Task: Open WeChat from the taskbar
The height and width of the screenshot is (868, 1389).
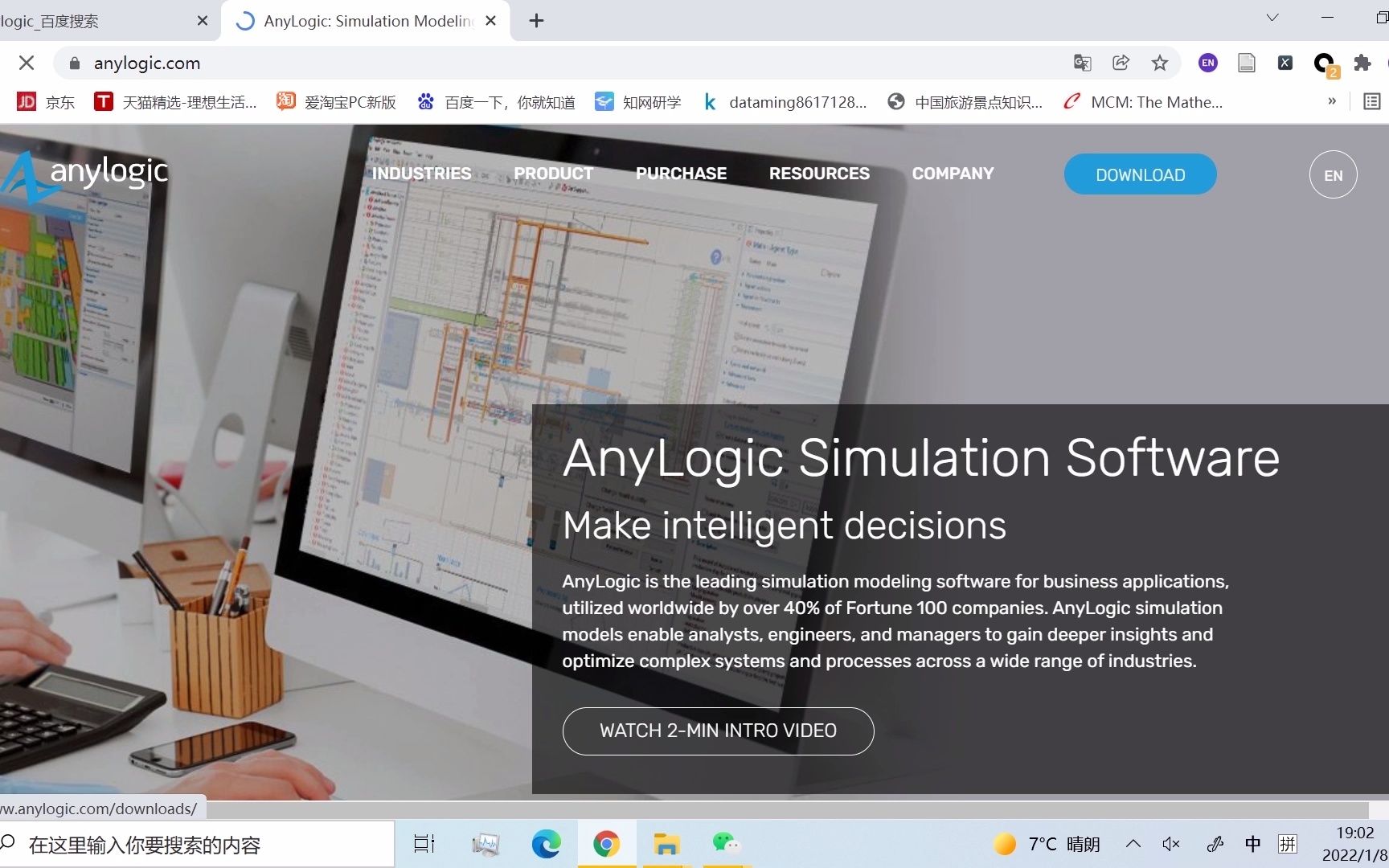Action: [726, 844]
